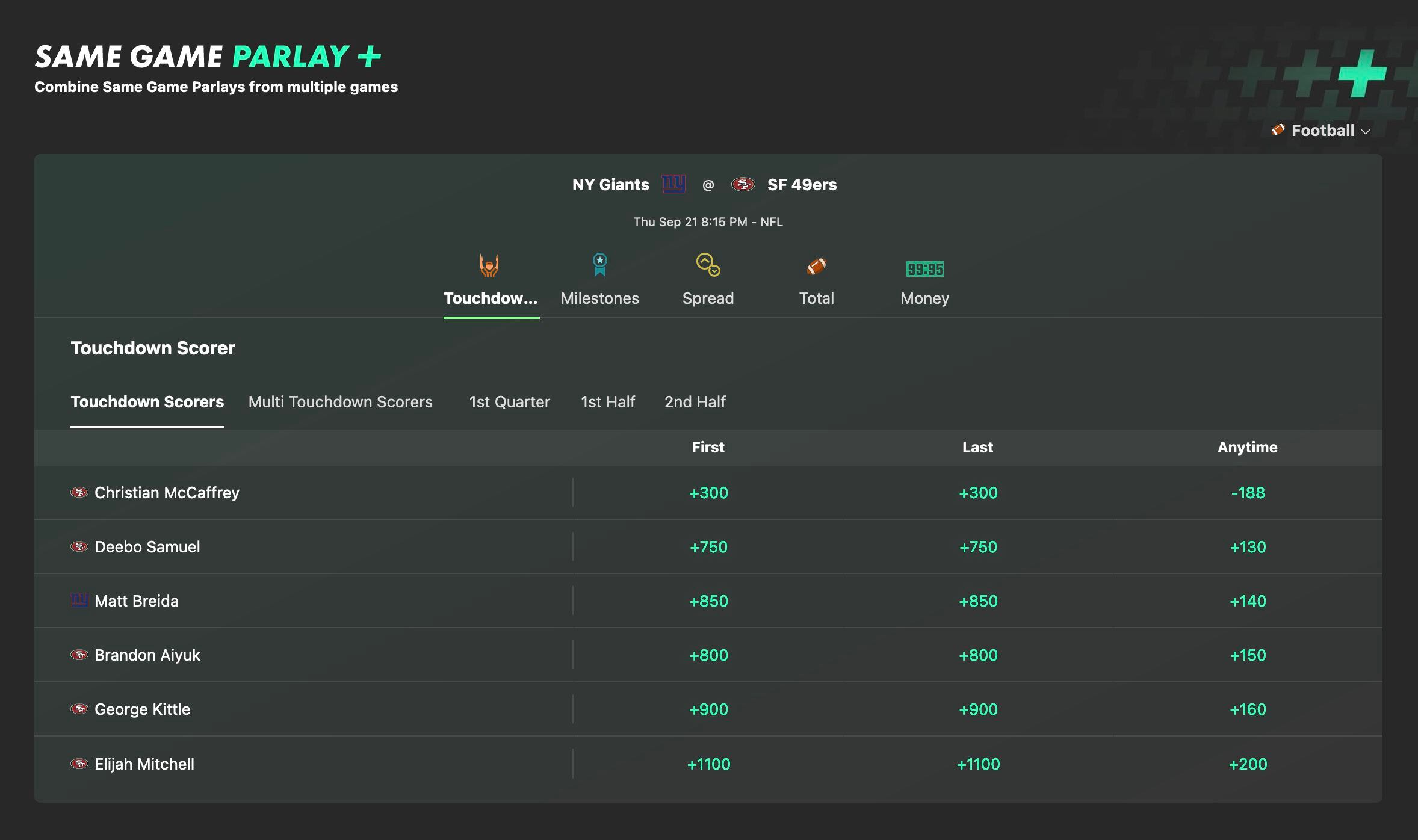The height and width of the screenshot is (840, 1418).
Task: Enable Elijah Mitchell First TD +1100
Action: click(708, 762)
